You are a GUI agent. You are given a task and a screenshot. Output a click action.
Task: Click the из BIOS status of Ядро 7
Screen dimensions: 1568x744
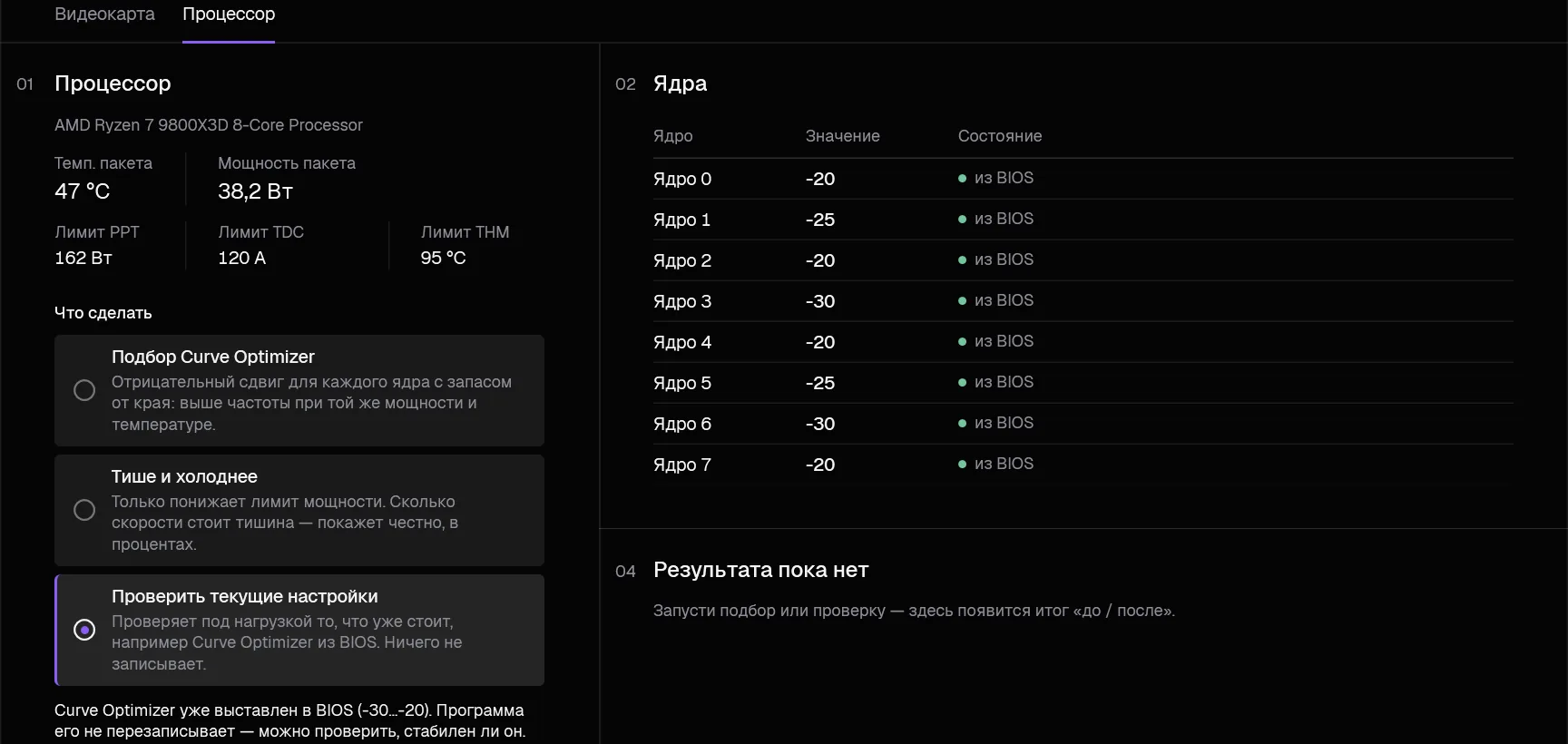coord(996,464)
